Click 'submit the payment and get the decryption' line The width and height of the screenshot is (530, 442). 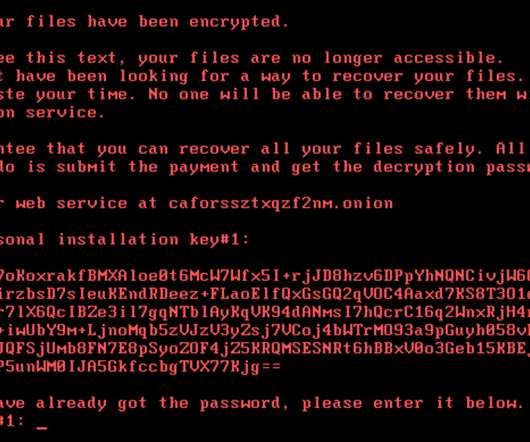point(266,167)
